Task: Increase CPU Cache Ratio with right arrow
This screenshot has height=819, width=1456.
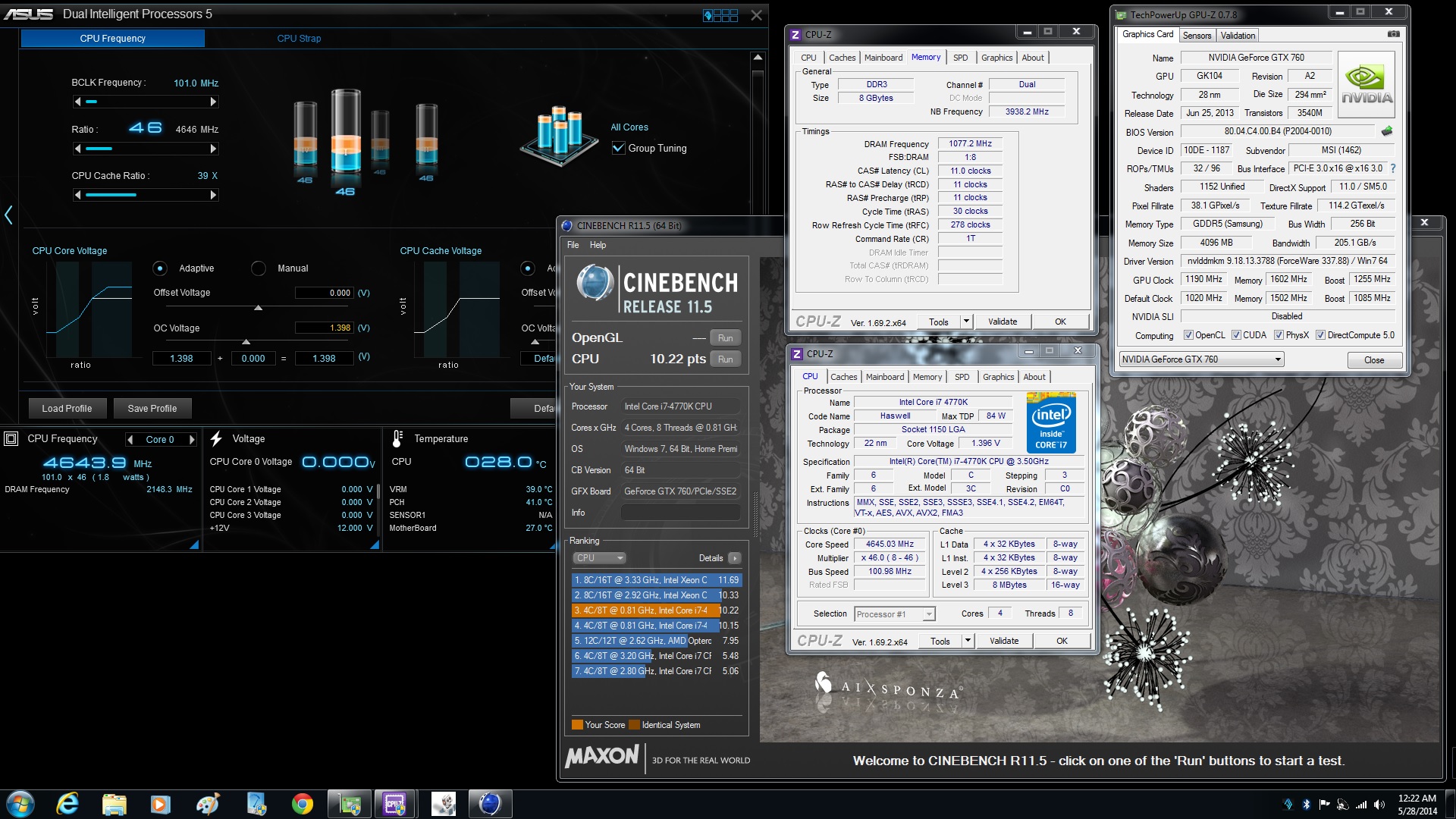Action: pos(213,195)
